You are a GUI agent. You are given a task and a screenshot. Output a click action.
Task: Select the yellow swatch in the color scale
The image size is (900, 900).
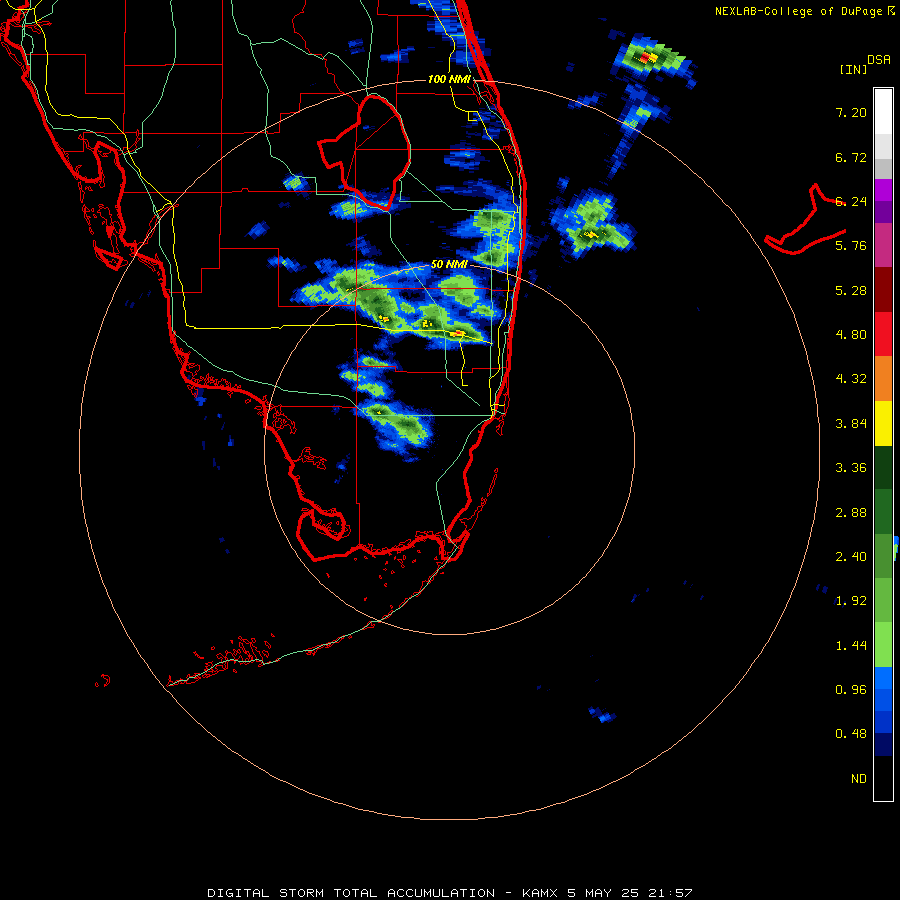(883, 424)
